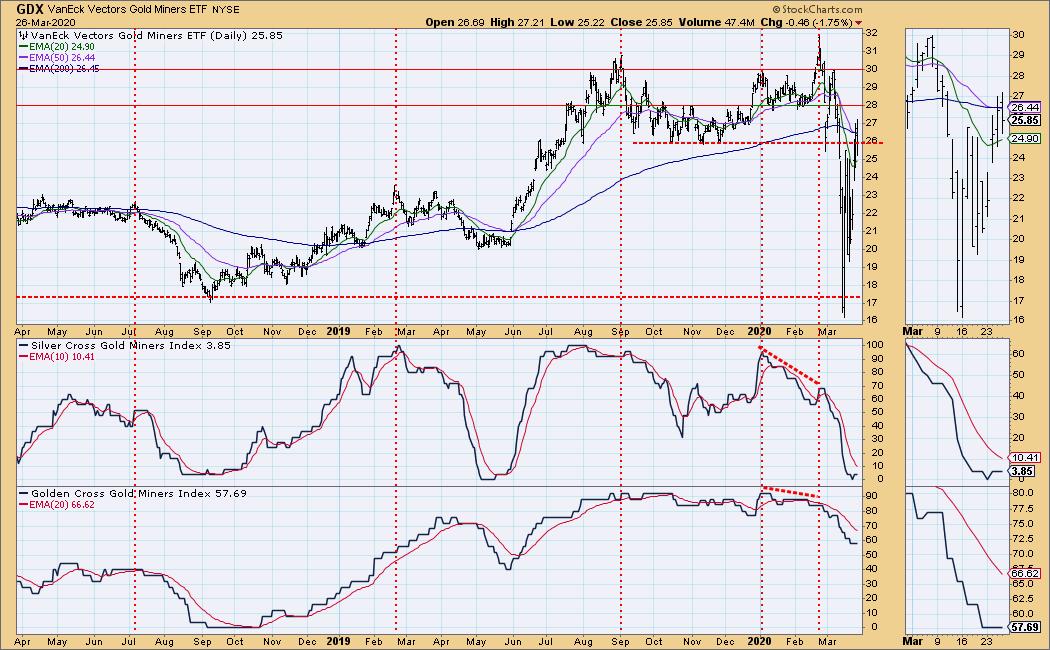The height and width of the screenshot is (650, 1050).
Task: Click the 'Golden Cross Gold Miners Index 57.69' label
Action: tap(139, 493)
